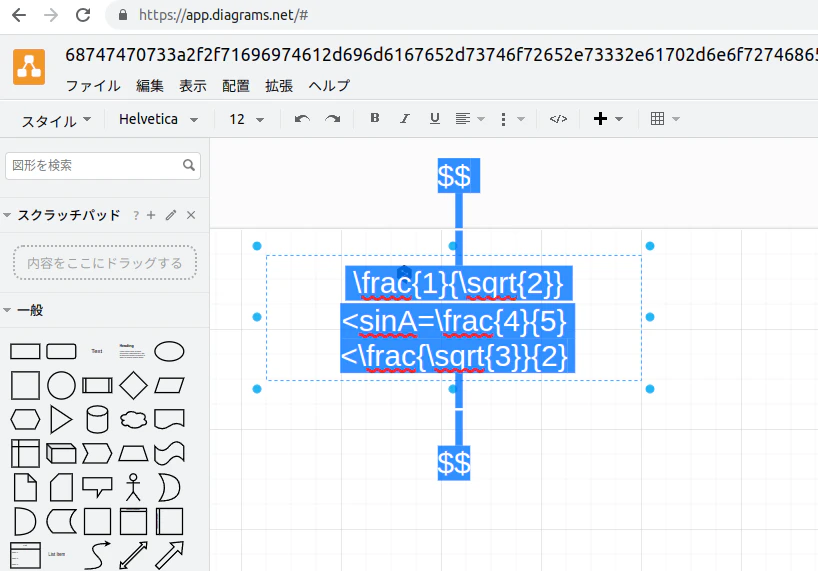Open the ファイル menu
818x571 pixels.
93,86
